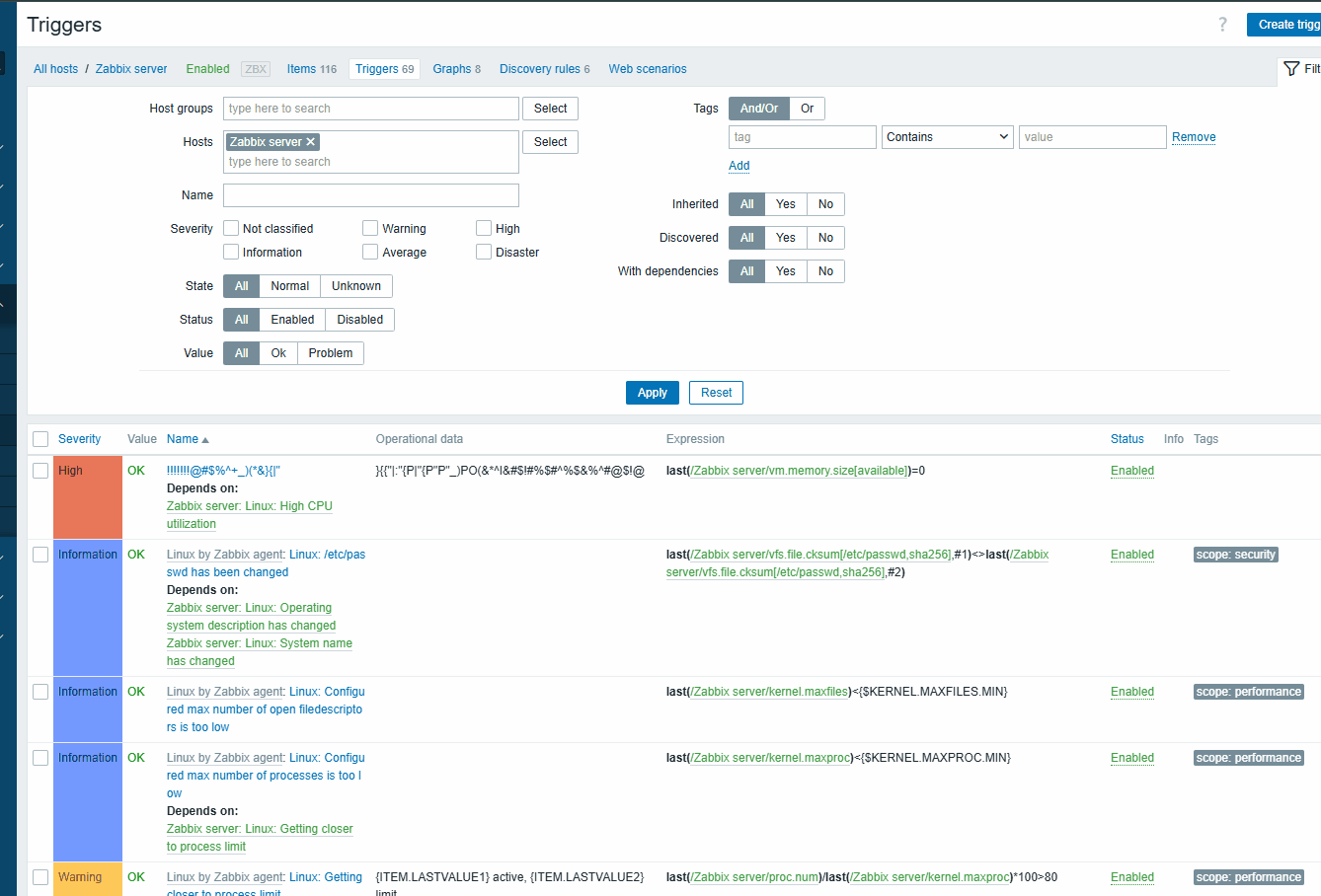The height and width of the screenshot is (896, 1321).
Task: Click the Filter funnel icon
Action: (1291, 69)
